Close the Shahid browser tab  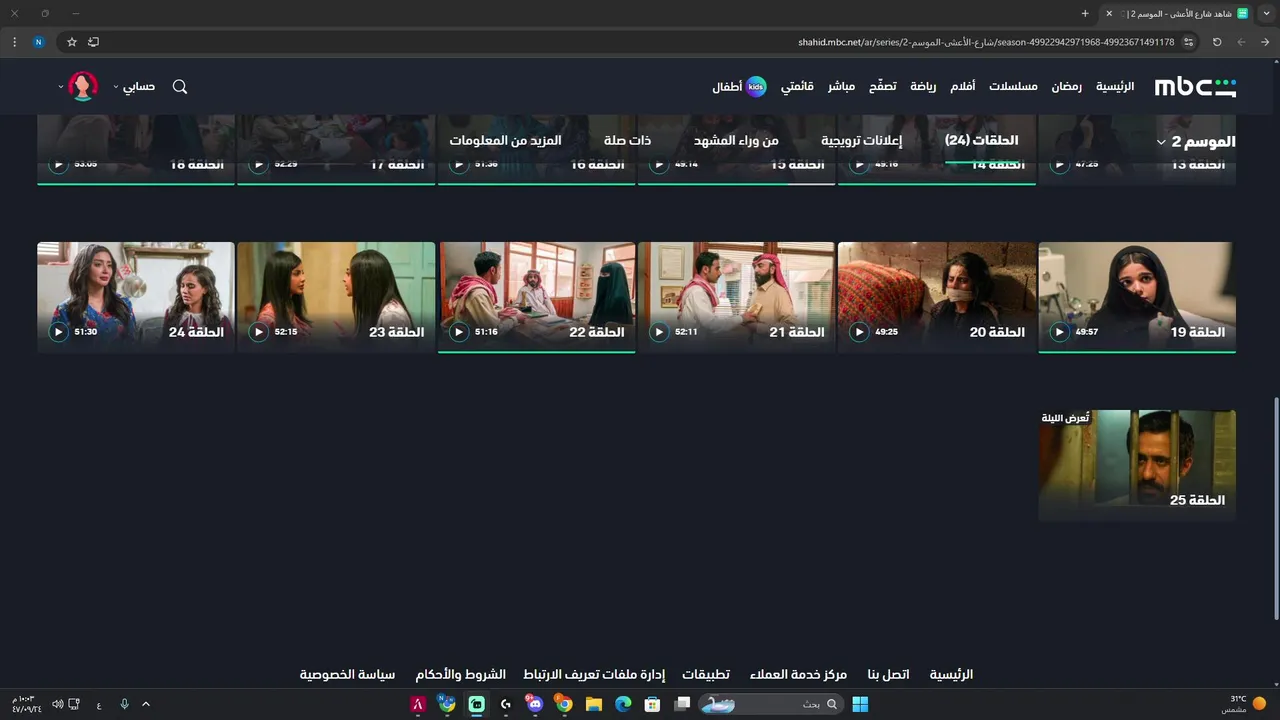point(1109,13)
